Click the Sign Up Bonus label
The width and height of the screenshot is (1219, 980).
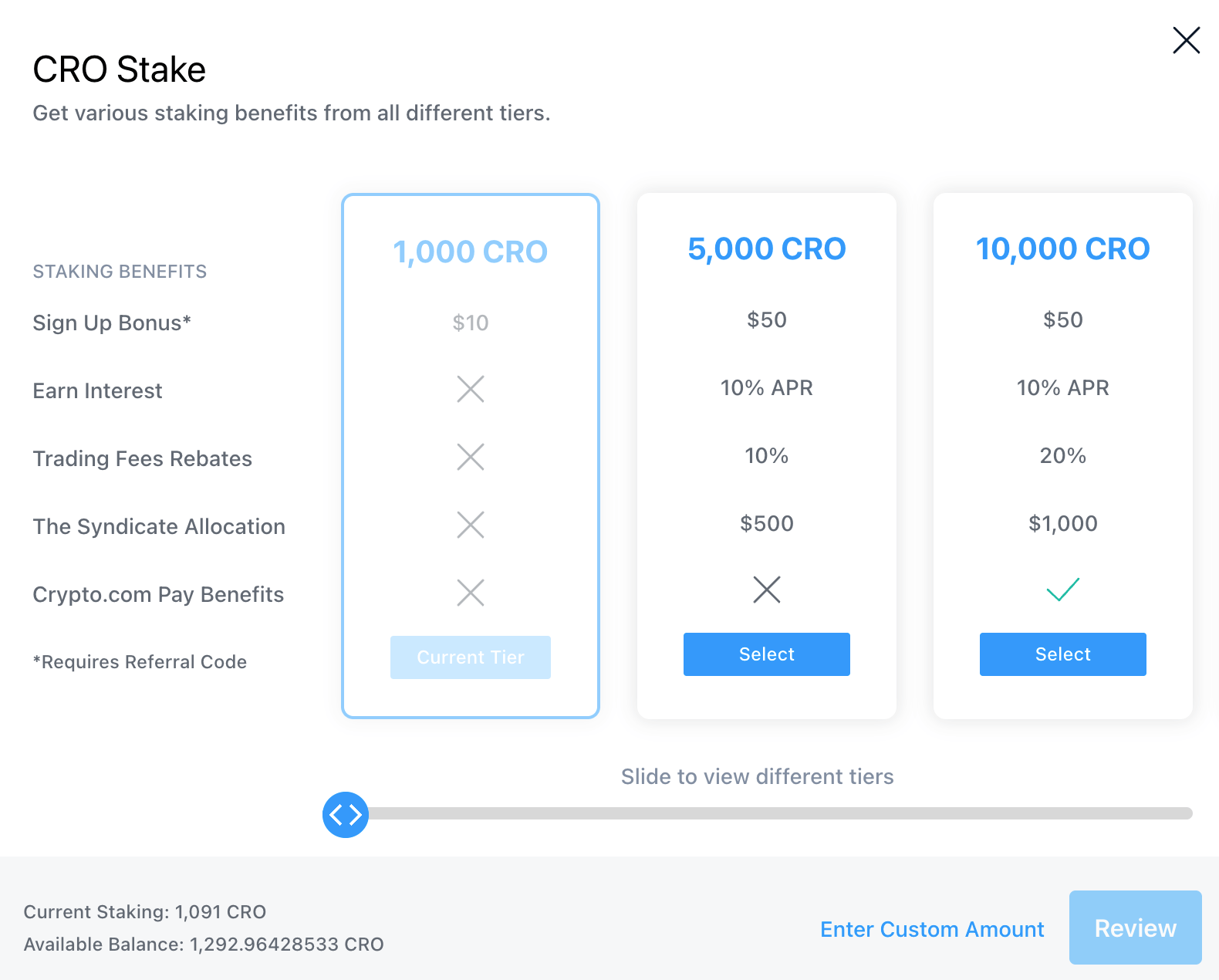point(112,323)
